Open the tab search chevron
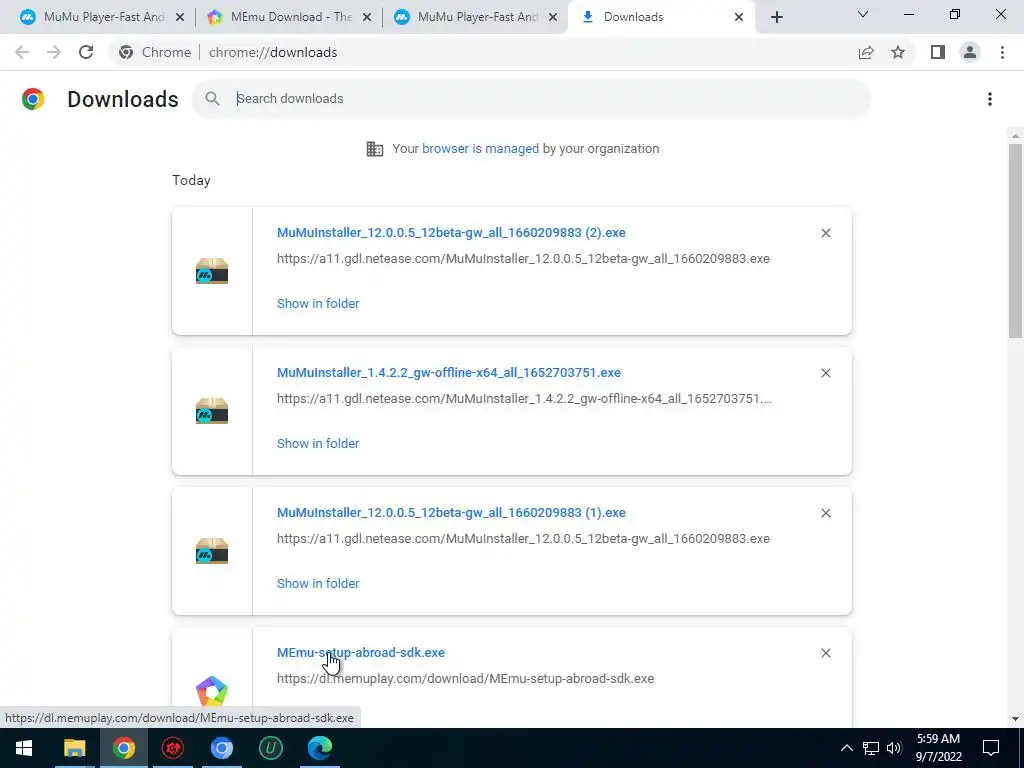 863,14
